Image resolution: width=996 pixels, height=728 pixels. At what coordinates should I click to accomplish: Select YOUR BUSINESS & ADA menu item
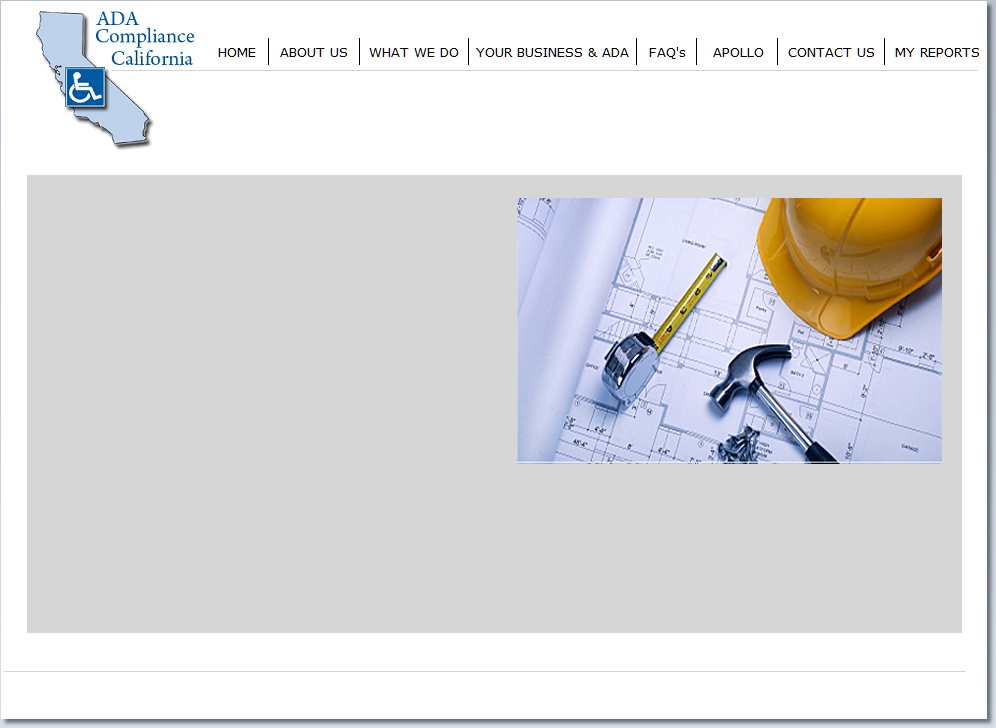[552, 53]
